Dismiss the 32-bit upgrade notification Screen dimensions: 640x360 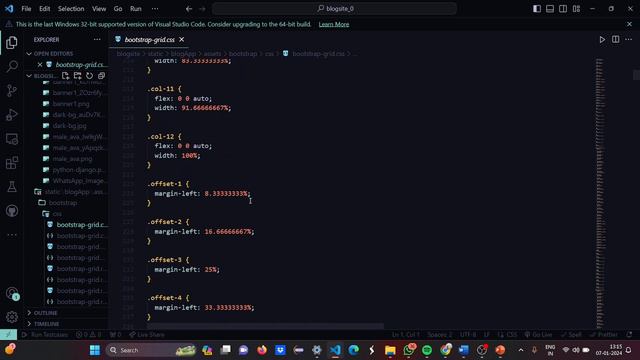tap(629, 24)
